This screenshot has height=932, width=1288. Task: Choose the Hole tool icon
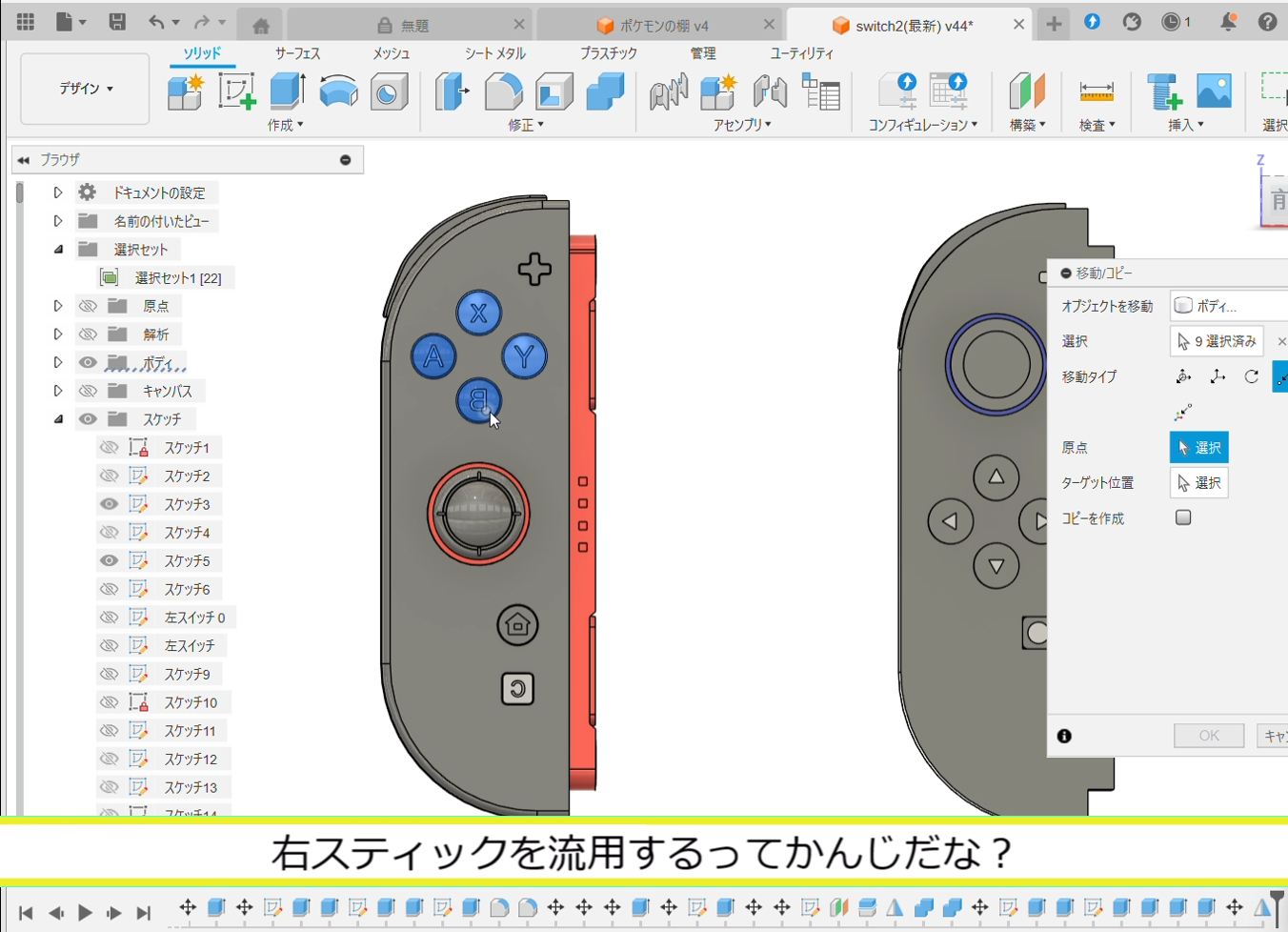(x=389, y=91)
